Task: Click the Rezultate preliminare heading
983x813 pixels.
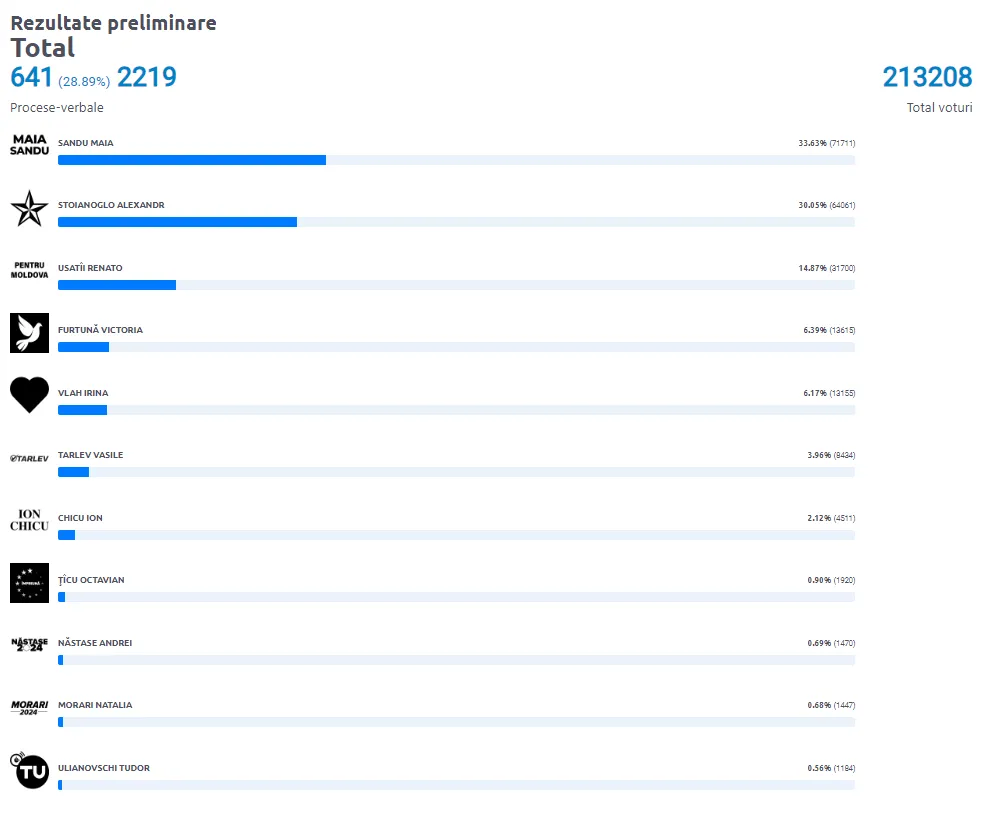Action: click(x=113, y=23)
